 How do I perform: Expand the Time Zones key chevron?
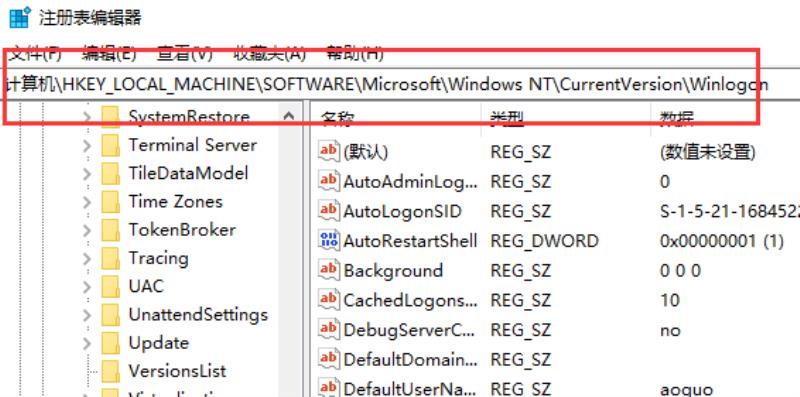(87, 202)
